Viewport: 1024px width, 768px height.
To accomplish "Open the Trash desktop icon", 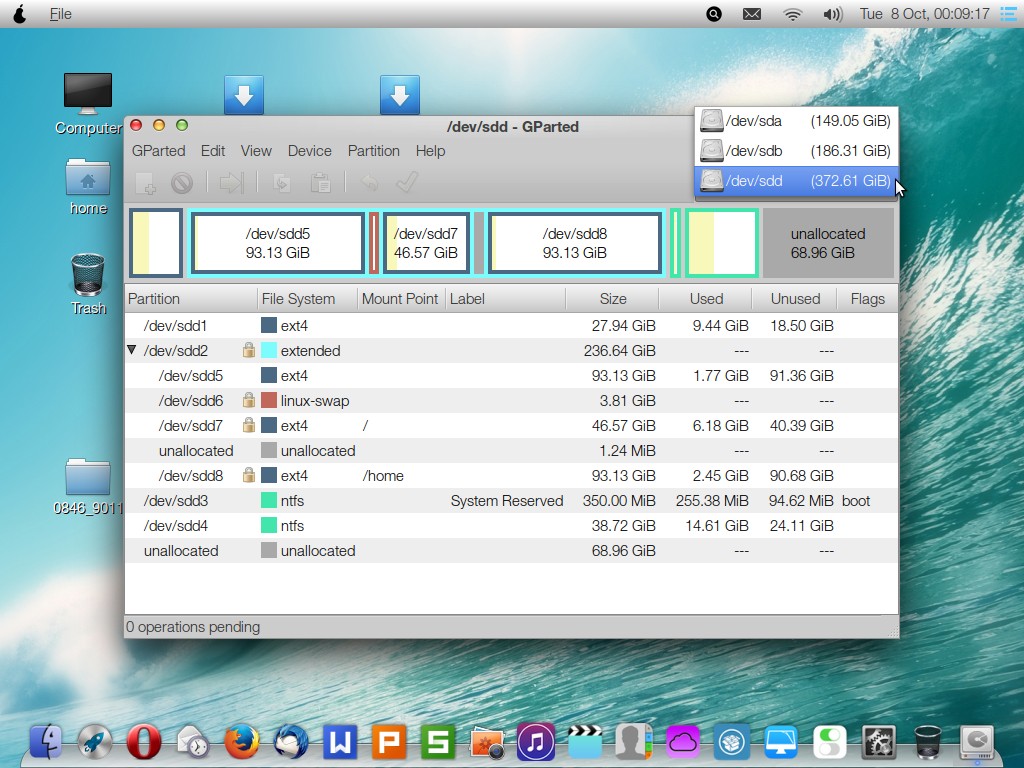I will (x=88, y=284).
